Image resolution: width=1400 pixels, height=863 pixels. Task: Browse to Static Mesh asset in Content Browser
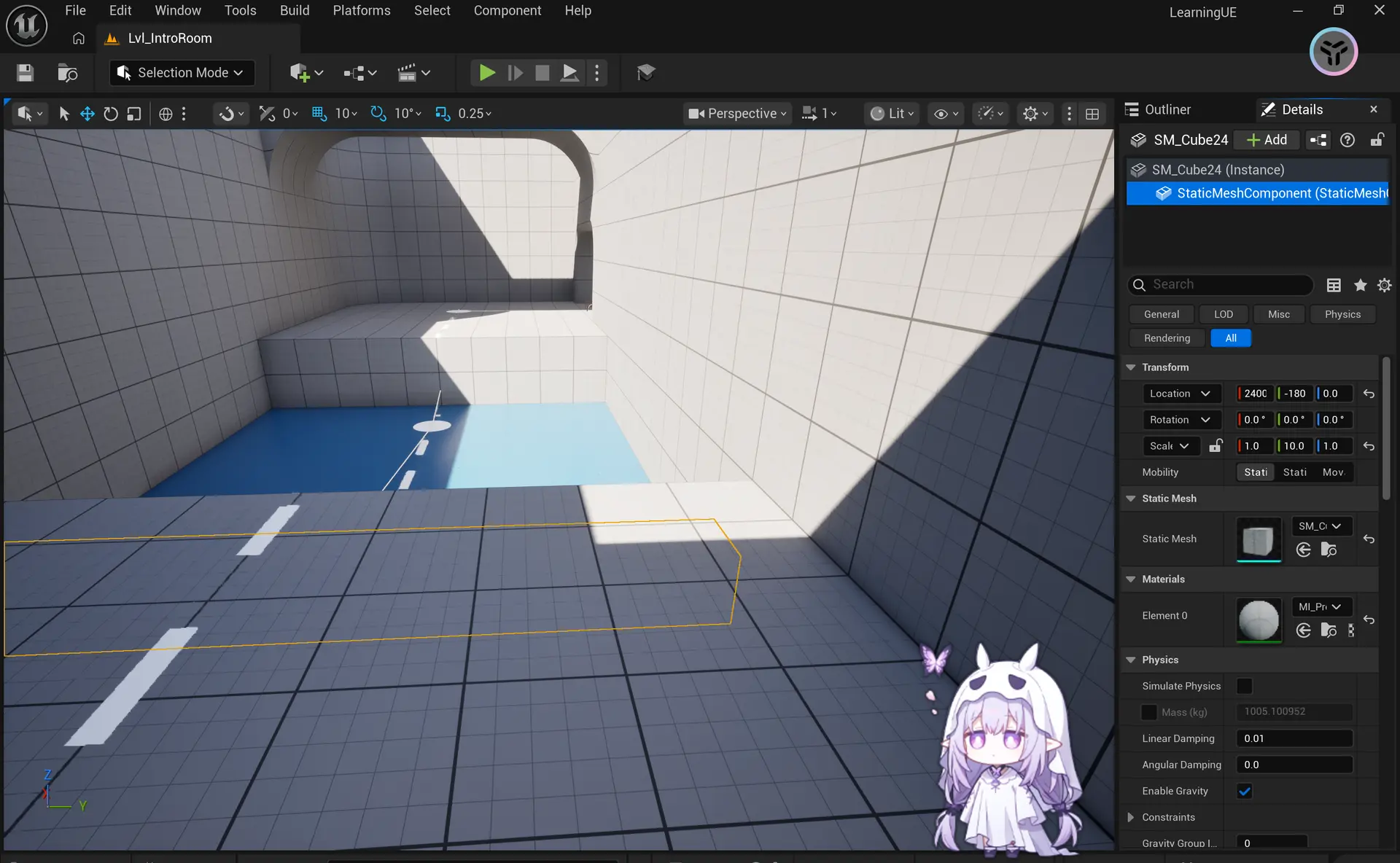(x=1329, y=550)
